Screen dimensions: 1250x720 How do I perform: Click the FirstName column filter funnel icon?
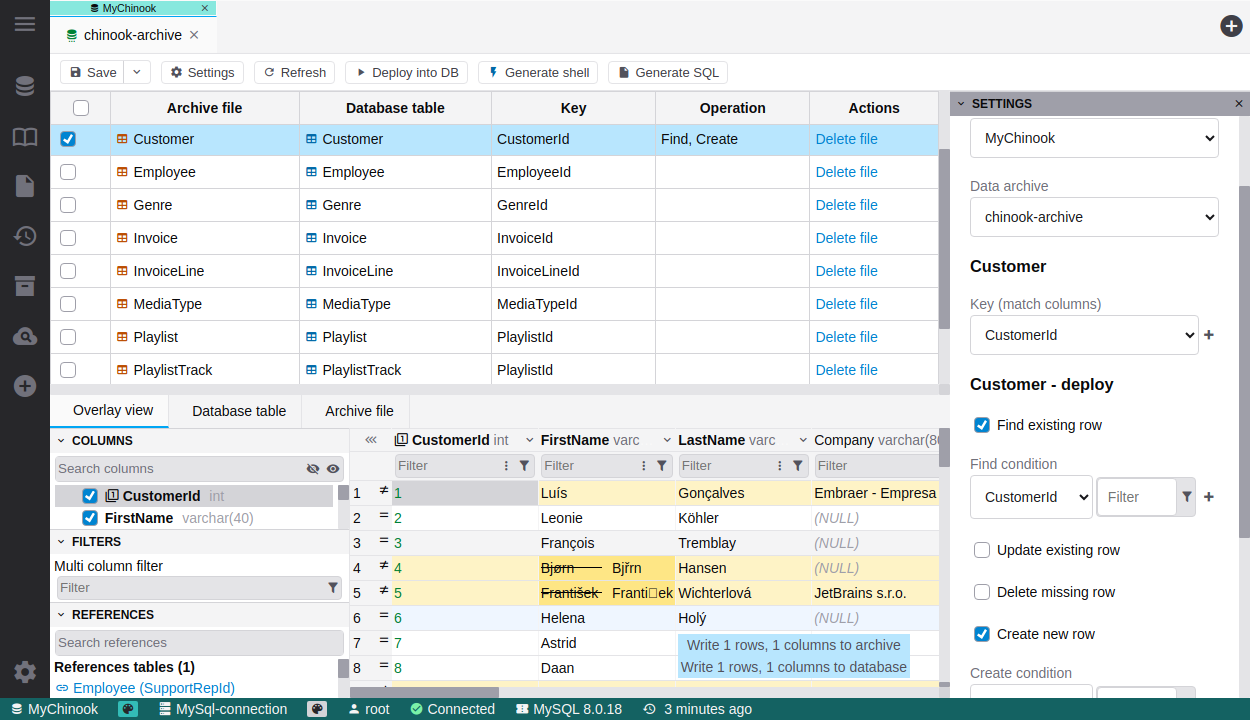(x=661, y=466)
